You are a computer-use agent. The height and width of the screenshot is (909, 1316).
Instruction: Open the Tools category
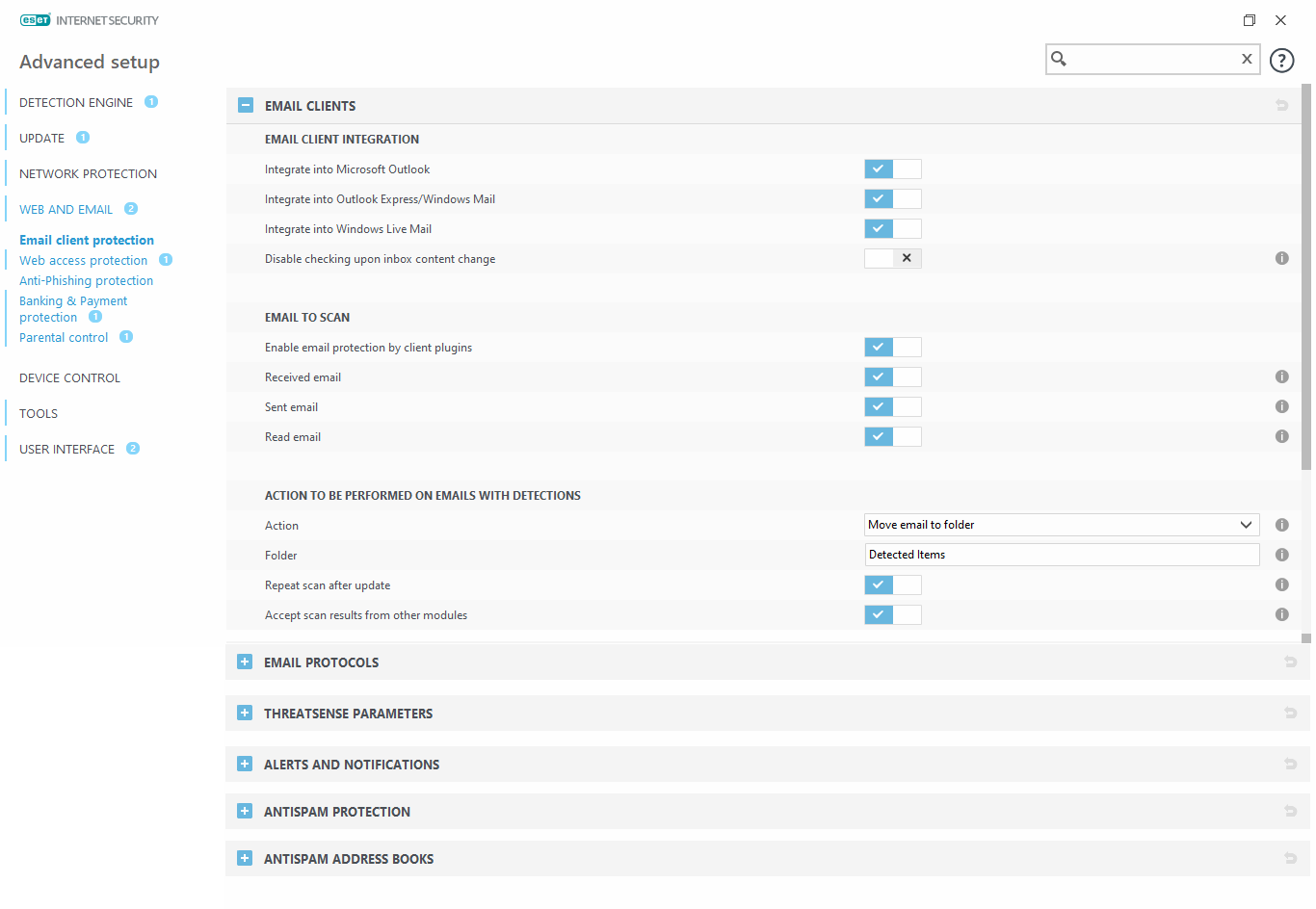point(39,413)
